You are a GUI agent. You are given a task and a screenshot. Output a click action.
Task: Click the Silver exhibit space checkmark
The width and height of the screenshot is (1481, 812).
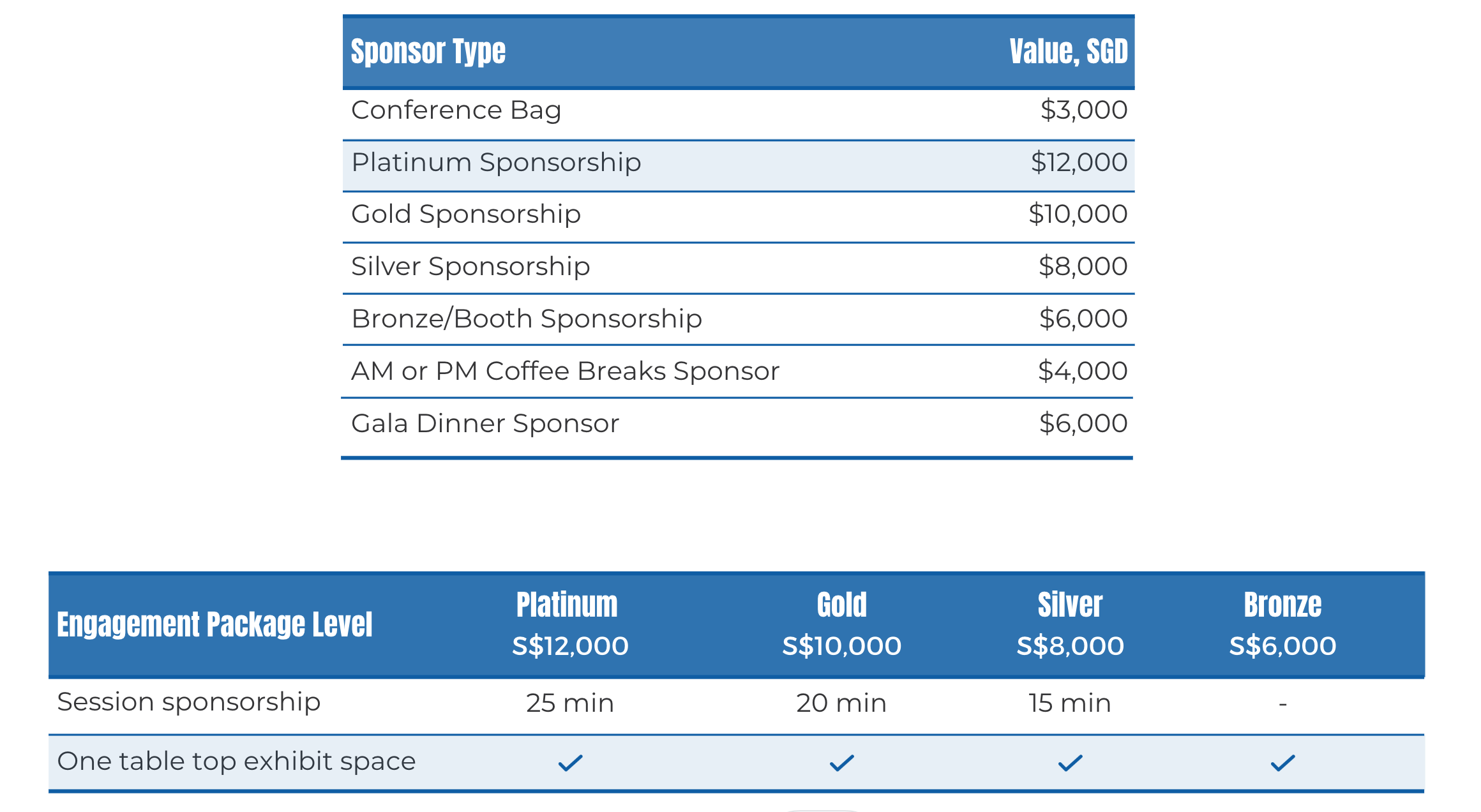coord(1070,762)
